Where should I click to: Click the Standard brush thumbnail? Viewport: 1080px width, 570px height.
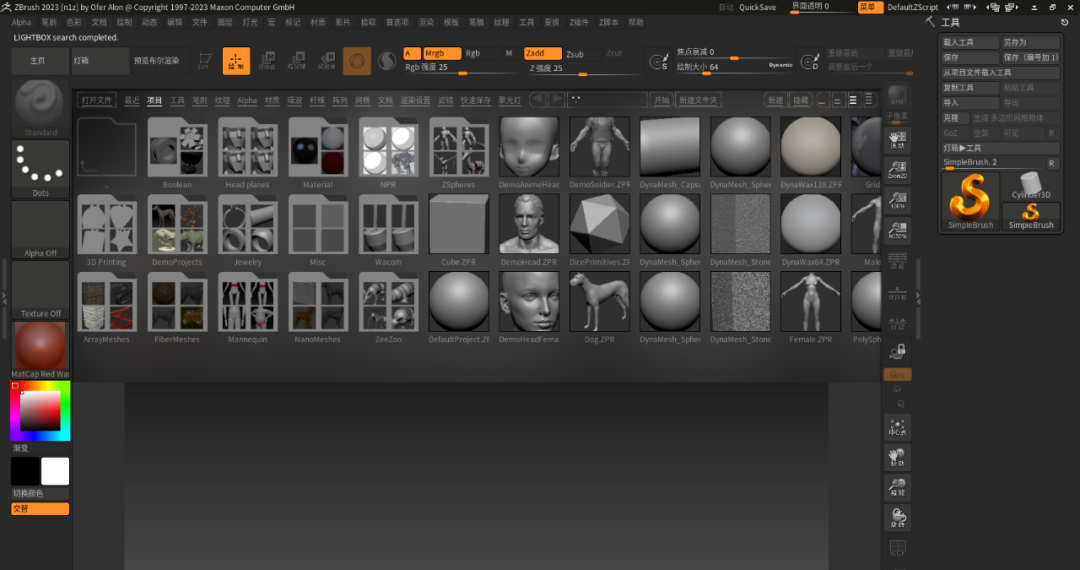point(41,104)
